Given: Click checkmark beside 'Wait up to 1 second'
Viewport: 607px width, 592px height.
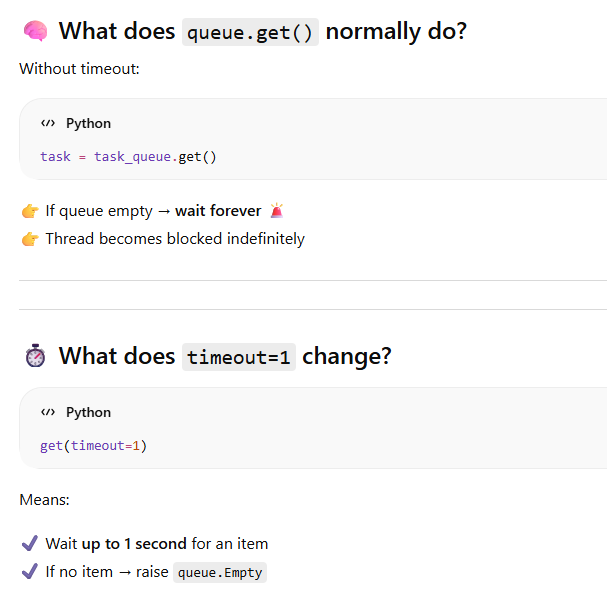Looking at the screenshot, I should (x=30, y=543).
